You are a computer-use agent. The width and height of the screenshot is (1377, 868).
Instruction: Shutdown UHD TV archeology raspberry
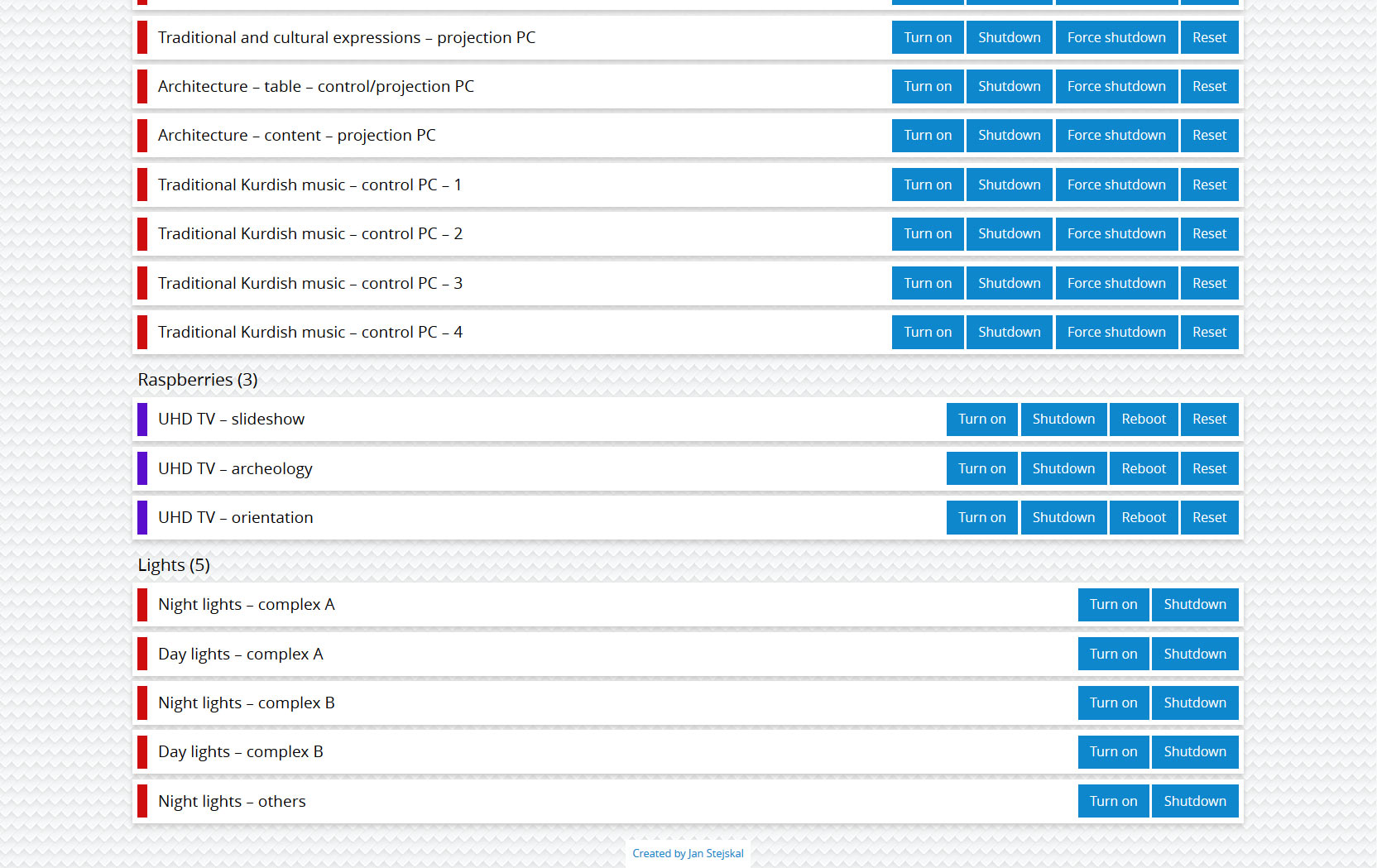tap(1063, 468)
